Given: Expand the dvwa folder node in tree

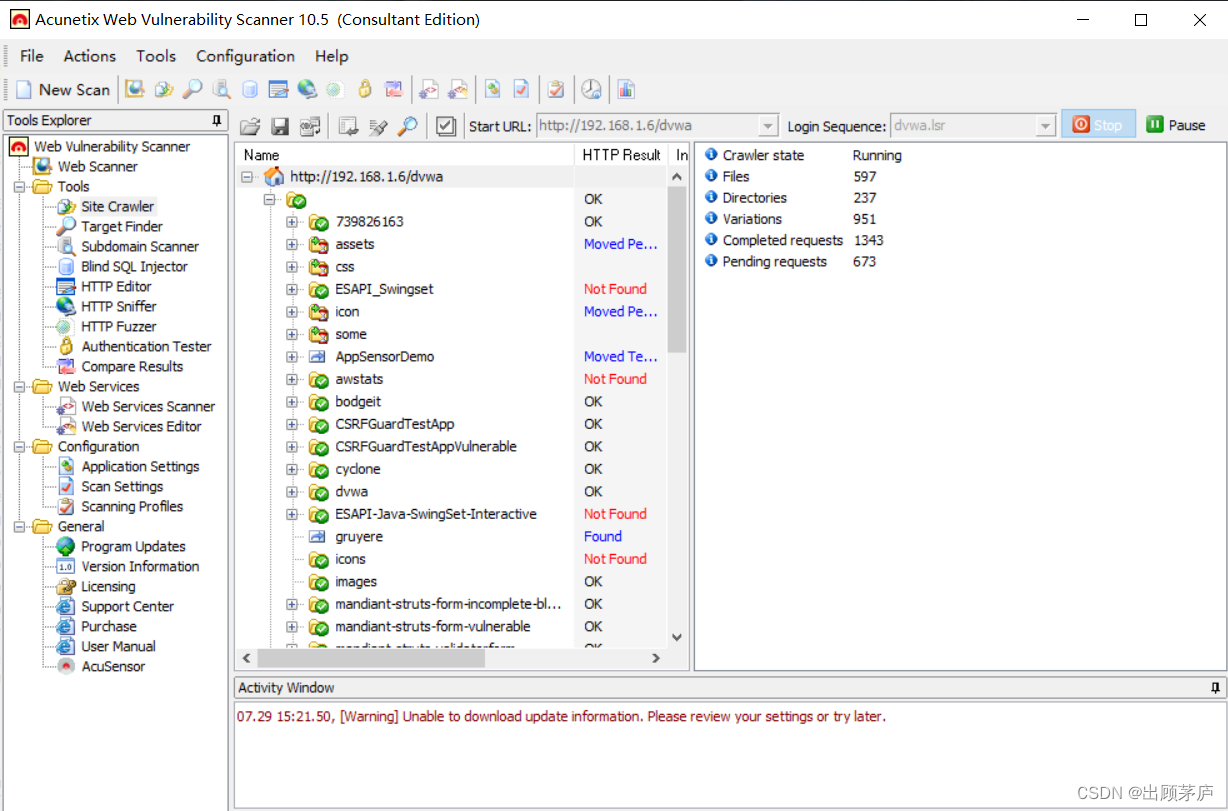Looking at the screenshot, I should pos(292,492).
